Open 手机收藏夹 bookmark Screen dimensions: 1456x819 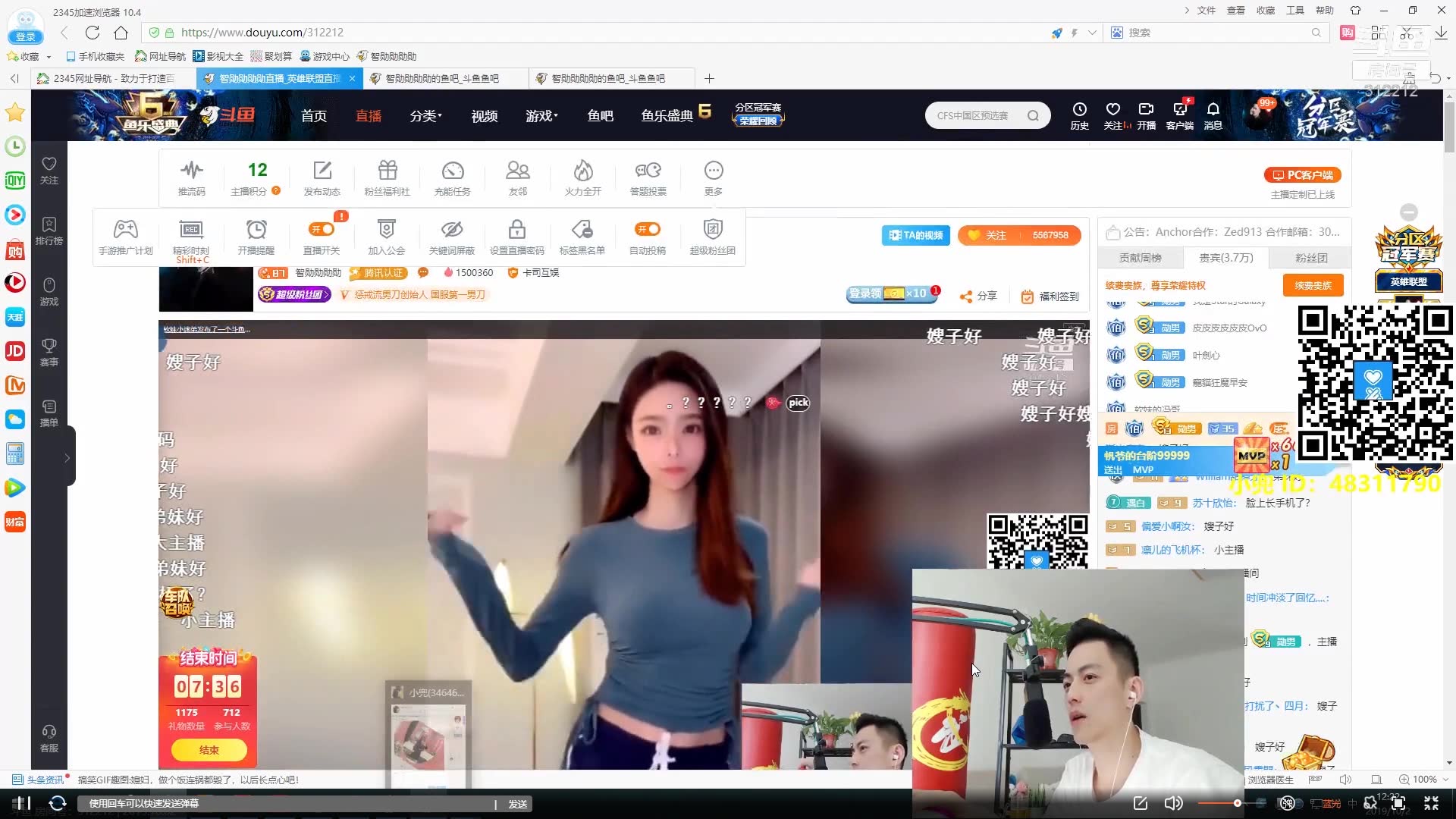[x=96, y=57]
